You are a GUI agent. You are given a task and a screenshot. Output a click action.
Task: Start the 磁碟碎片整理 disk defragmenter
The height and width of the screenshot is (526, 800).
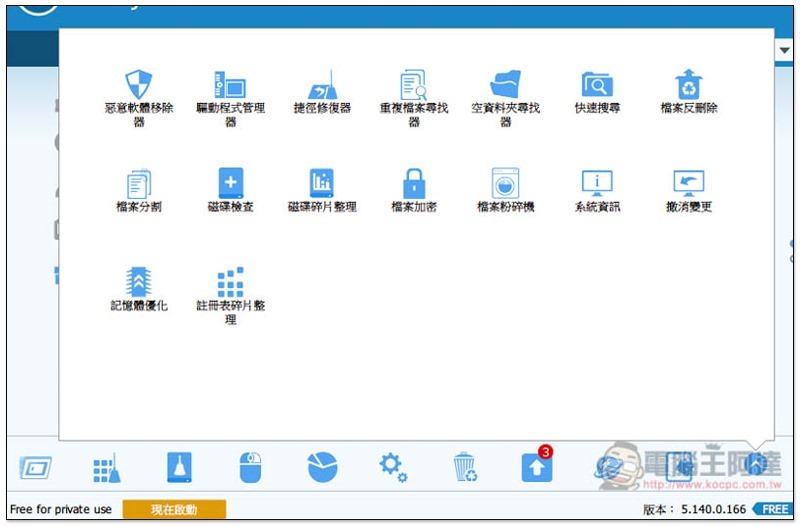point(322,185)
